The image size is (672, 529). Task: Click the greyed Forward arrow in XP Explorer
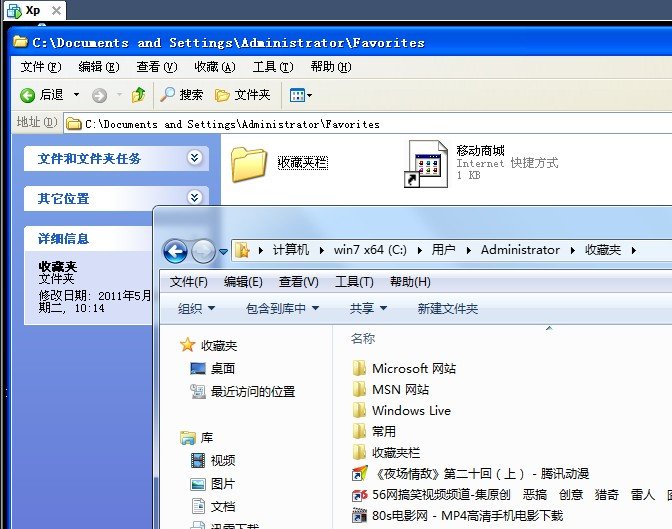click(x=99, y=95)
